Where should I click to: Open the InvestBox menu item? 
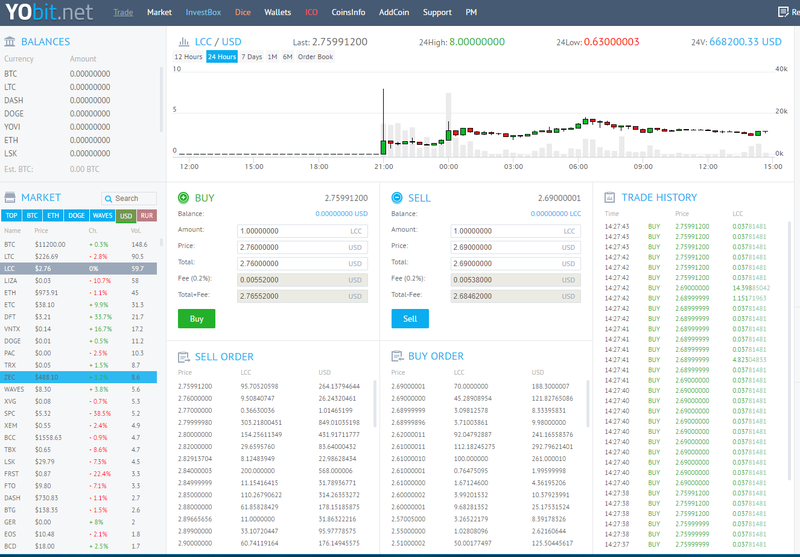tap(203, 12)
